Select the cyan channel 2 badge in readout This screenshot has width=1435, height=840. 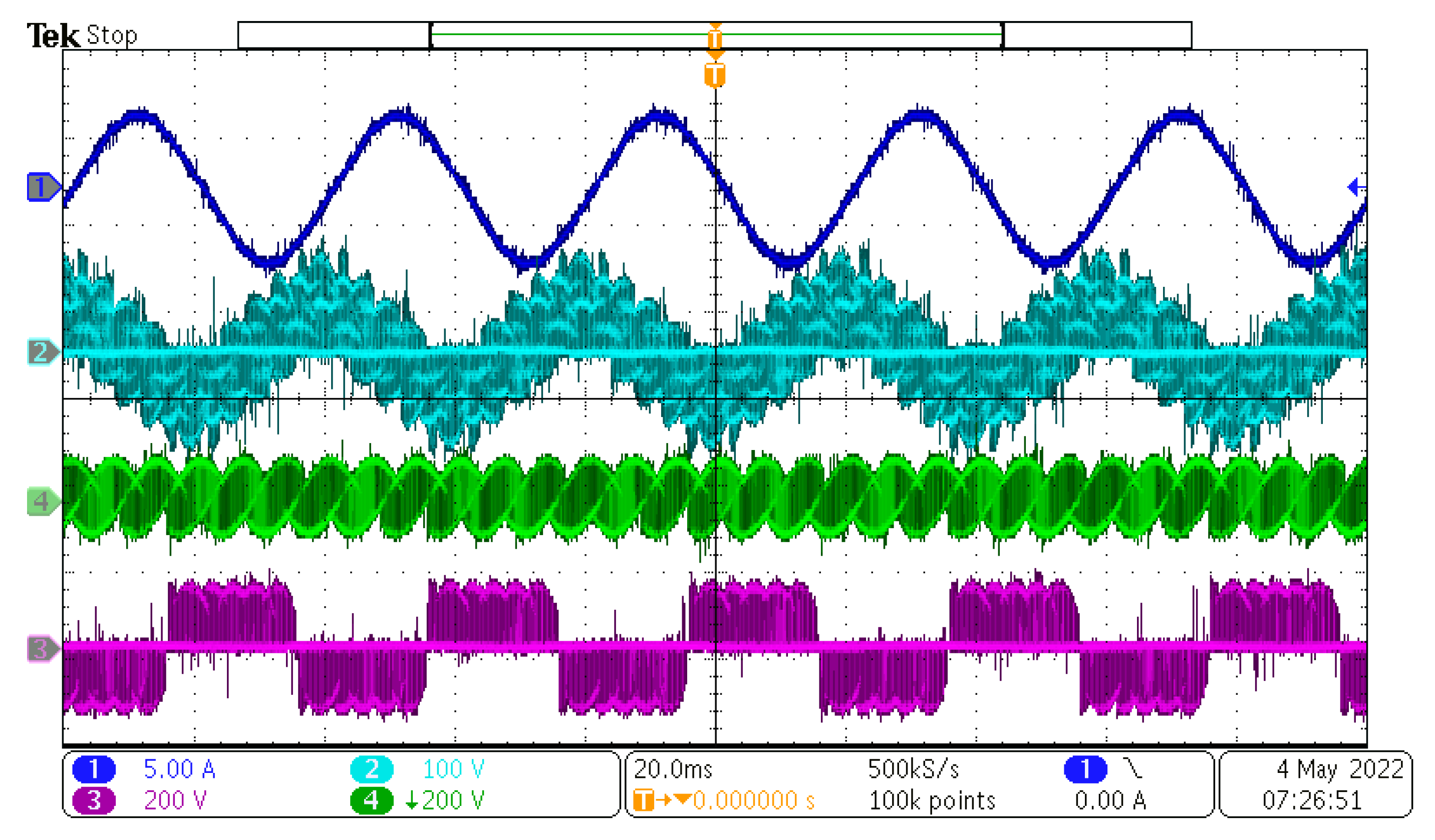click(372, 769)
